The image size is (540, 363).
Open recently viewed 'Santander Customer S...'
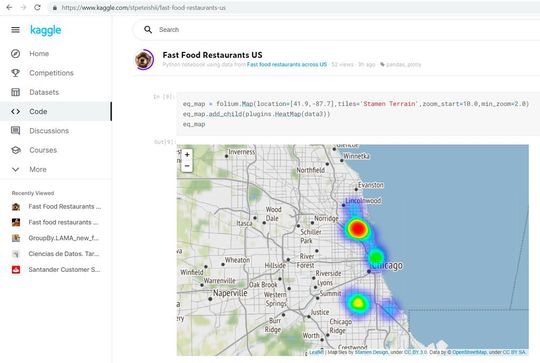click(x=64, y=270)
